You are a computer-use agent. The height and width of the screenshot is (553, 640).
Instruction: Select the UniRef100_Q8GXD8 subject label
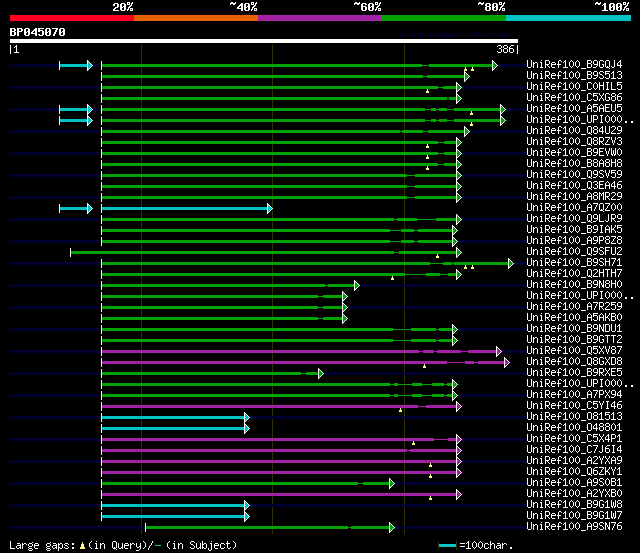(x=574, y=362)
